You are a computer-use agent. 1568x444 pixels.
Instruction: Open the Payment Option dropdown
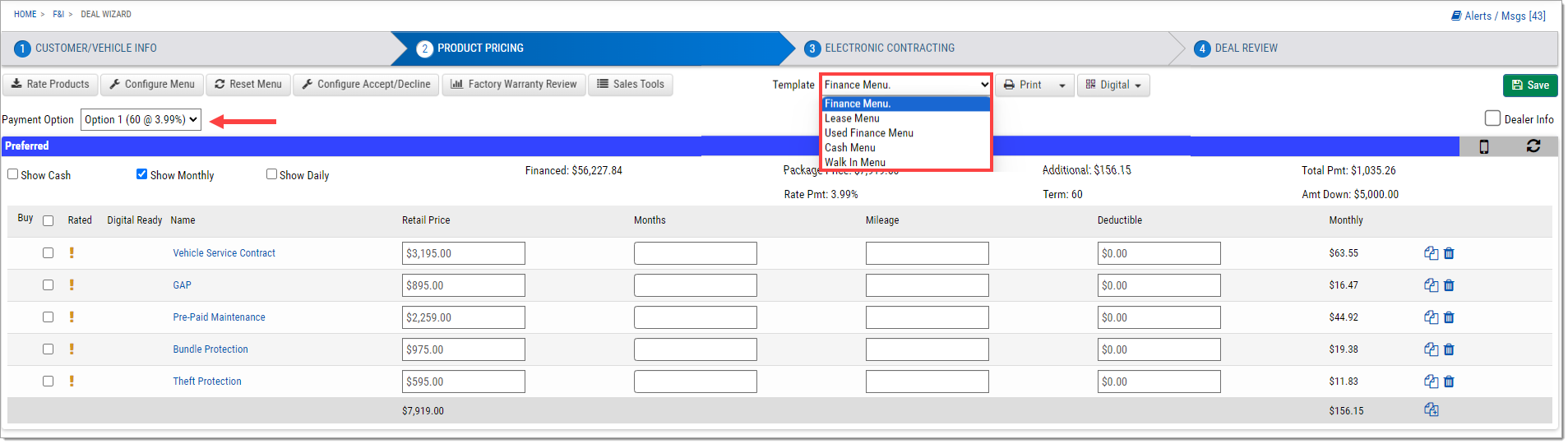(141, 120)
